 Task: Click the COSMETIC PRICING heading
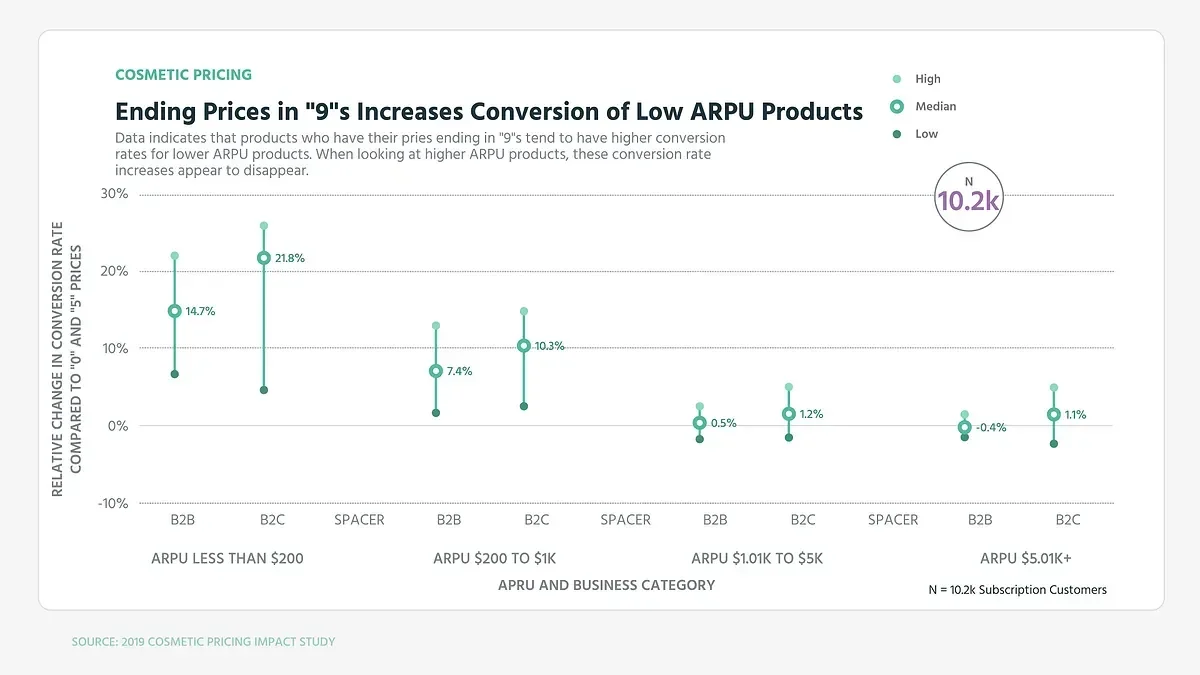(x=183, y=75)
